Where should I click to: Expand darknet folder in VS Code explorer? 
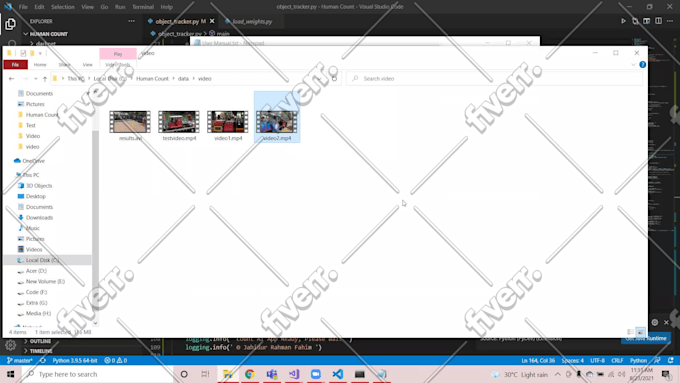(43, 43)
